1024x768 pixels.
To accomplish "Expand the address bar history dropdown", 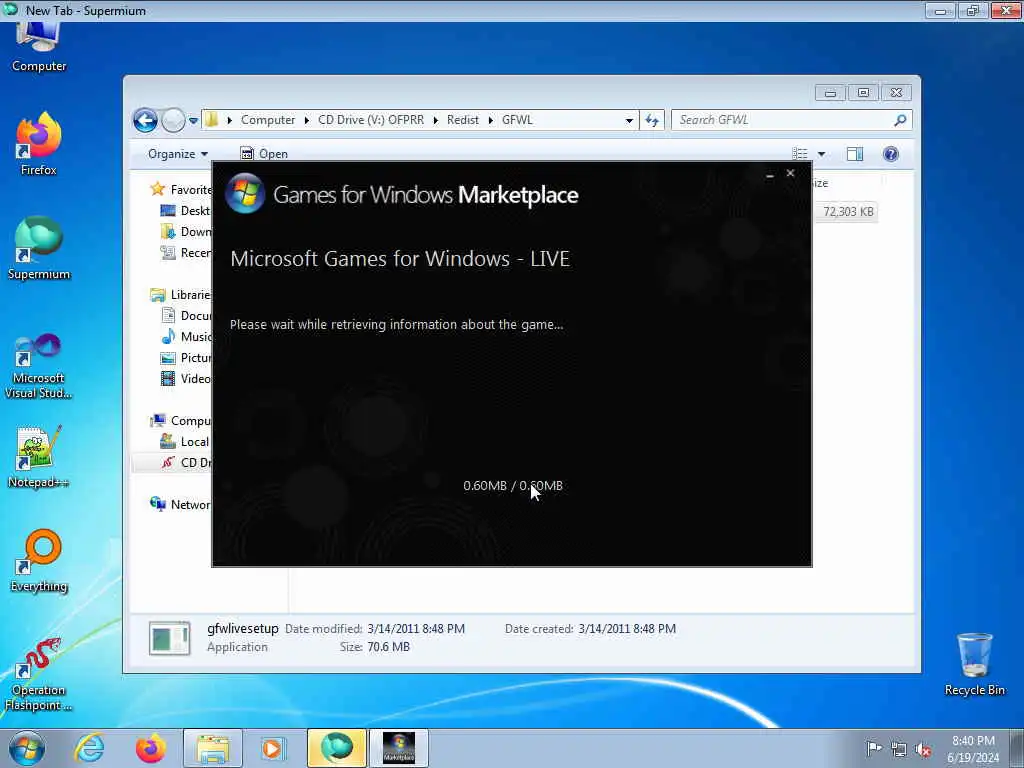I will [629, 120].
